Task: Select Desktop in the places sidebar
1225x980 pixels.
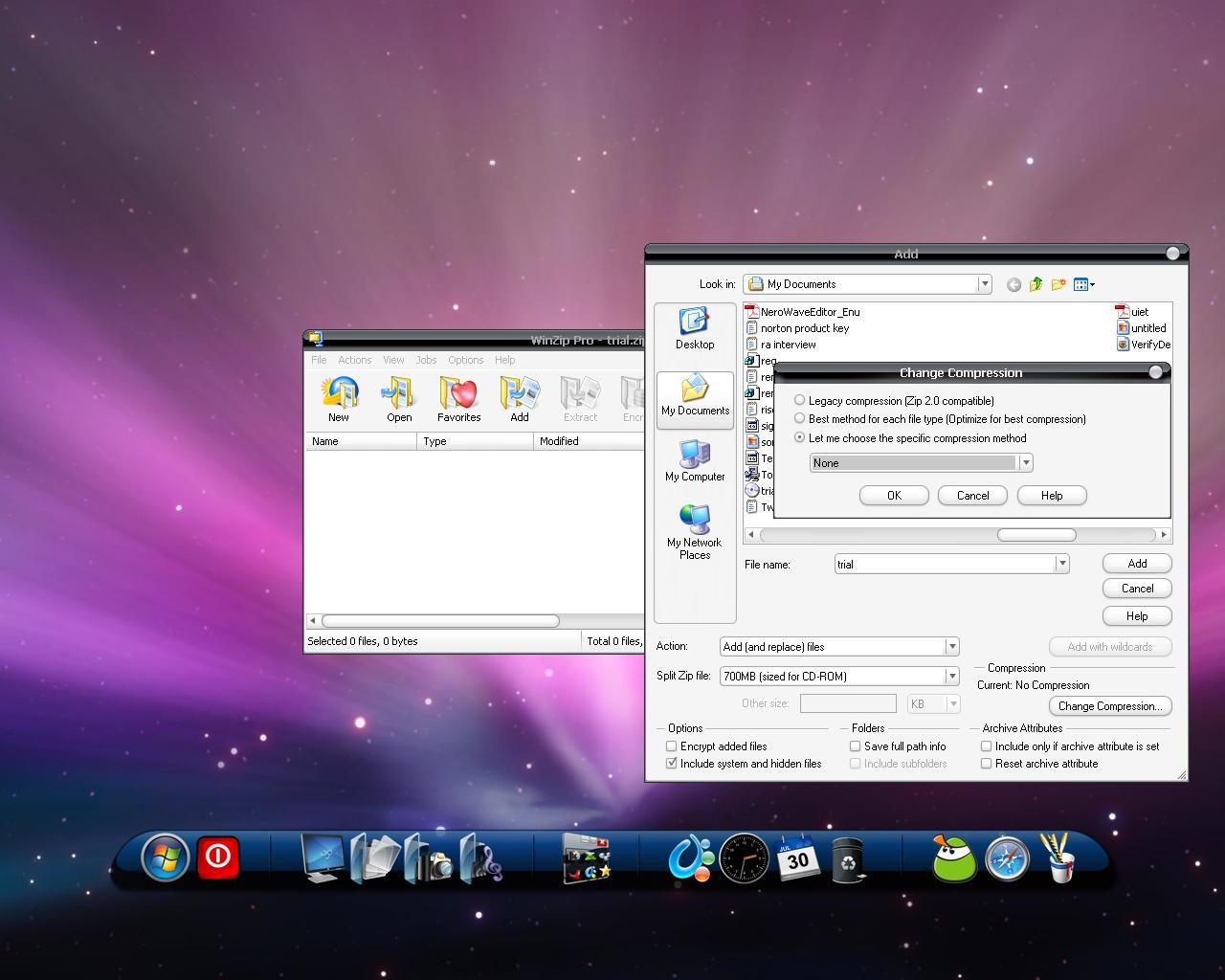Action: pos(695,328)
